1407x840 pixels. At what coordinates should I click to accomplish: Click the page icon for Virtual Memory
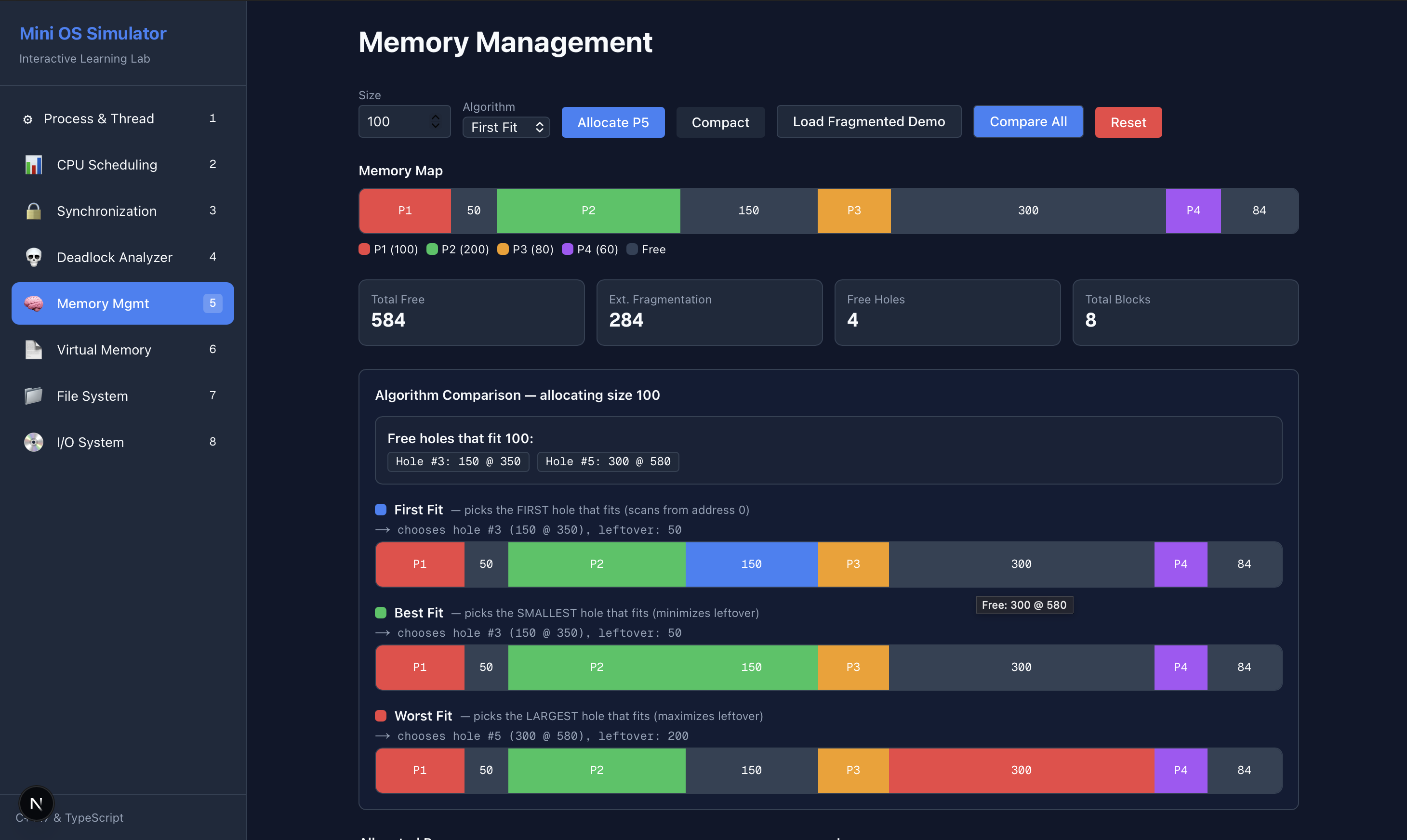[33, 350]
